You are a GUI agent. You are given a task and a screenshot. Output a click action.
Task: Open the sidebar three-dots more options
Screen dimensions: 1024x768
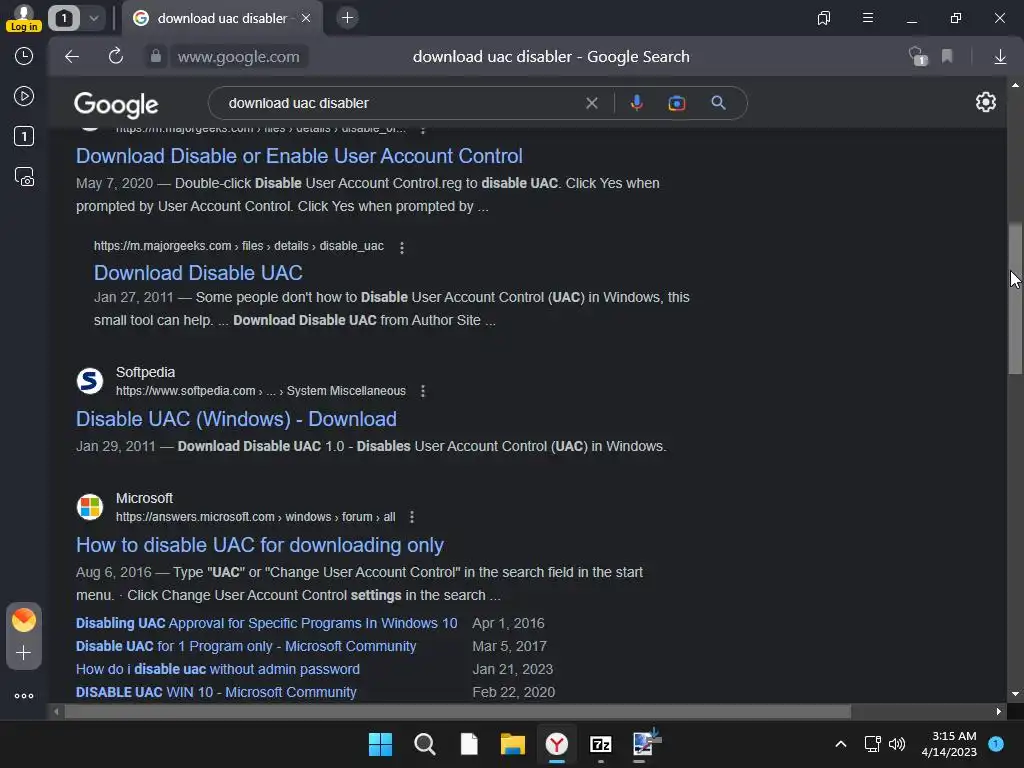24,696
